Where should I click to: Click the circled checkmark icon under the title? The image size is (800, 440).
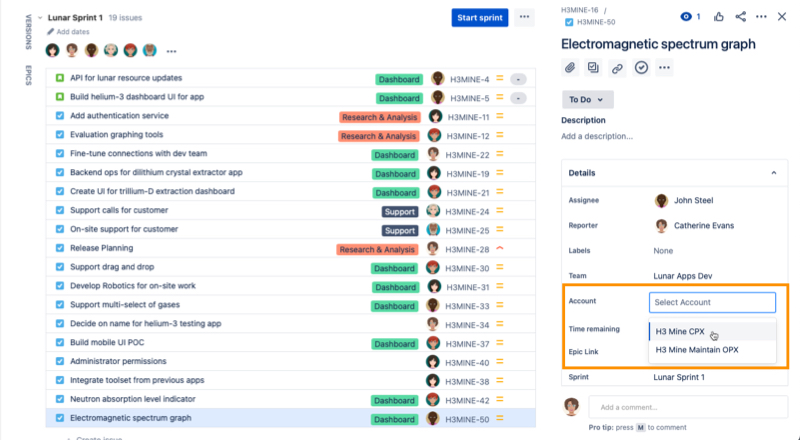click(x=642, y=68)
